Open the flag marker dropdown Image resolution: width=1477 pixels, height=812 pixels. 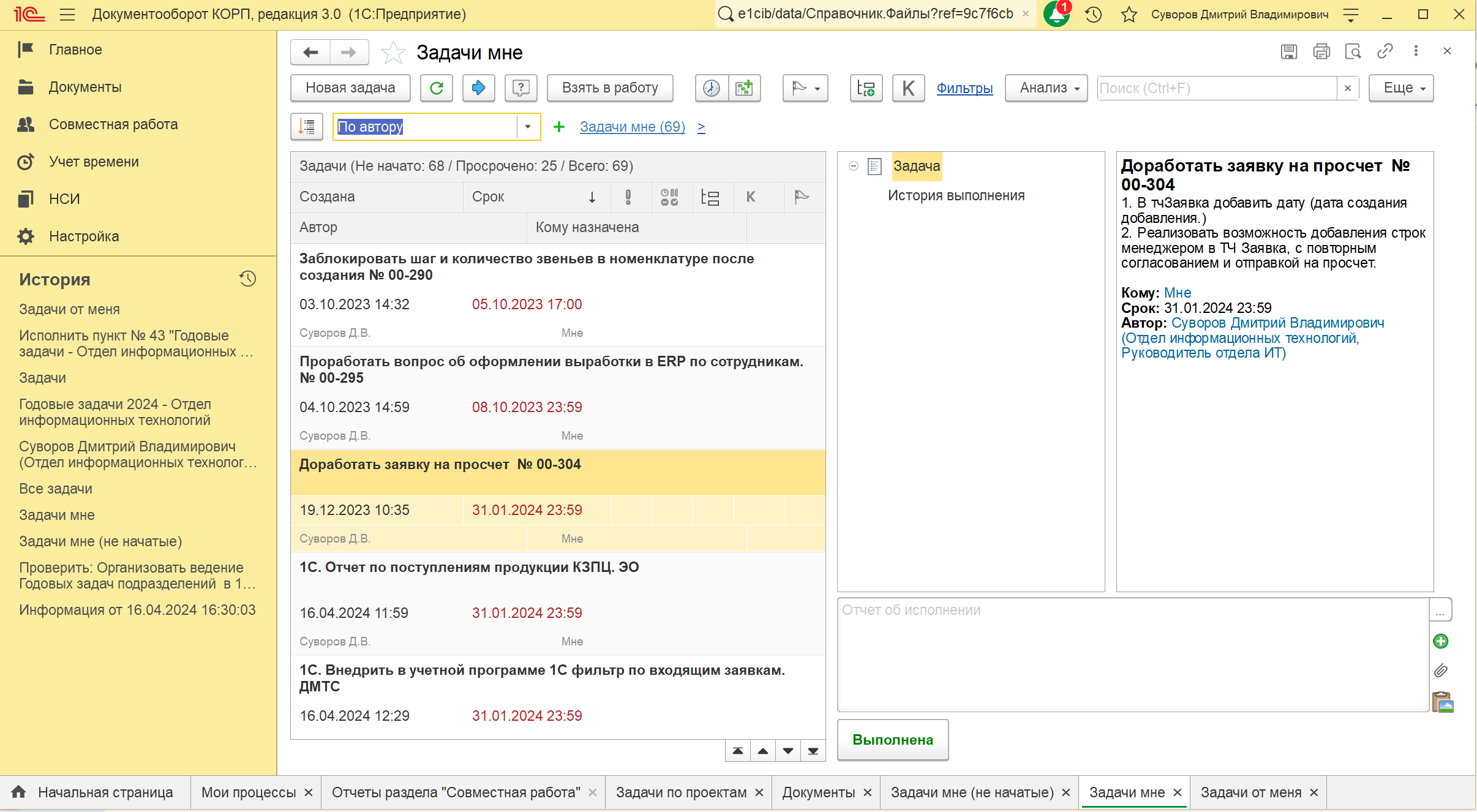[x=805, y=88]
